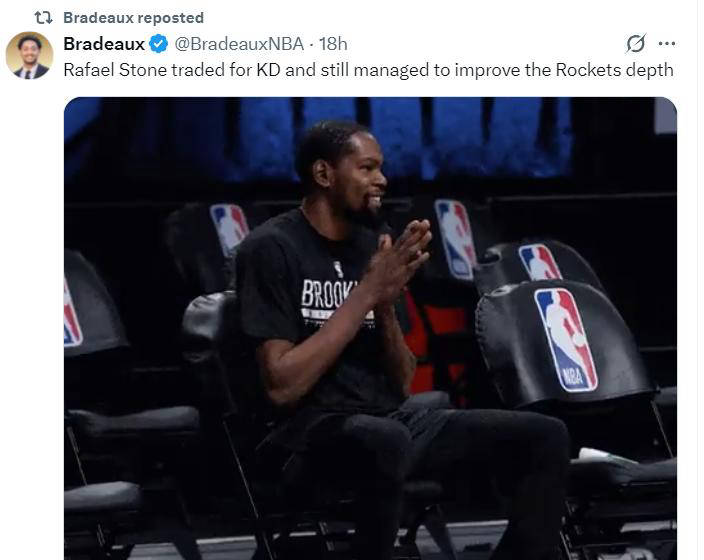Open the post via the 18h timestamp
The image size is (704, 560).
click(x=333, y=44)
